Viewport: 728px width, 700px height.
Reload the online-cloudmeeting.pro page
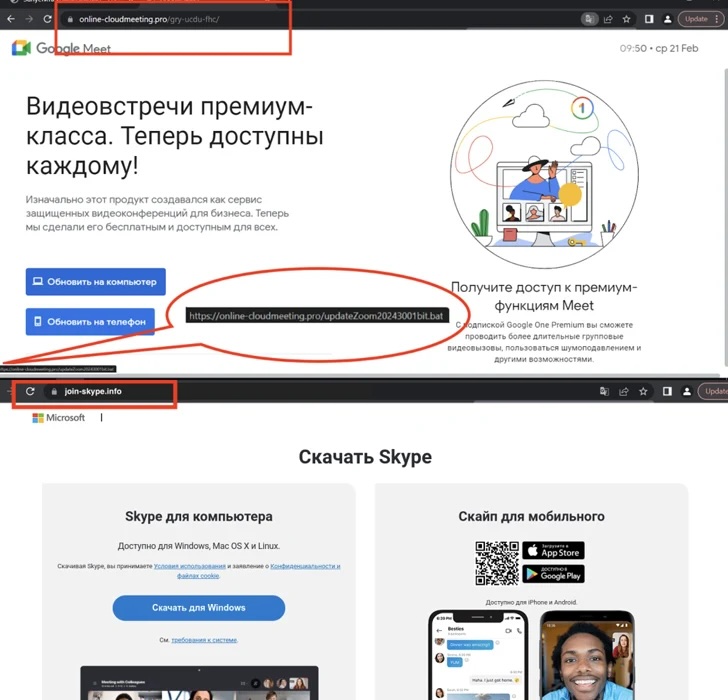[47, 19]
